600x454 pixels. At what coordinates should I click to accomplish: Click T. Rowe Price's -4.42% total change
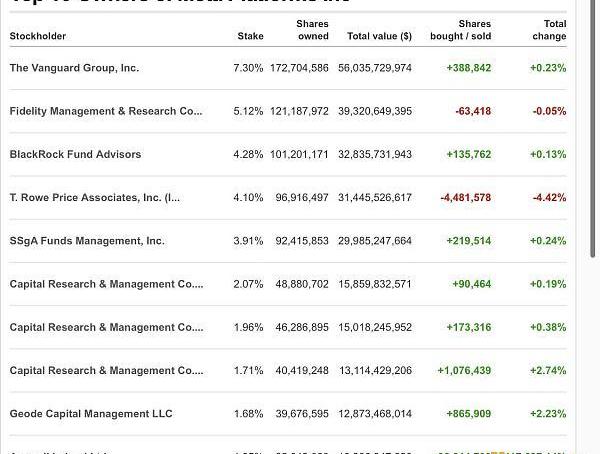pyautogui.click(x=549, y=197)
